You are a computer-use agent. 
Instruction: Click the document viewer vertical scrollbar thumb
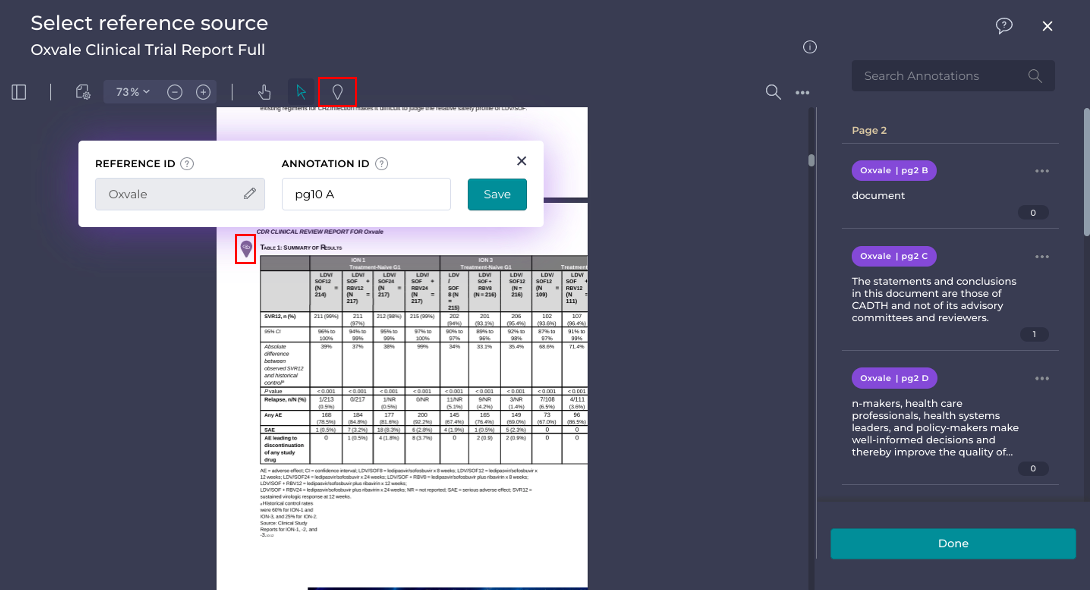tap(811, 161)
